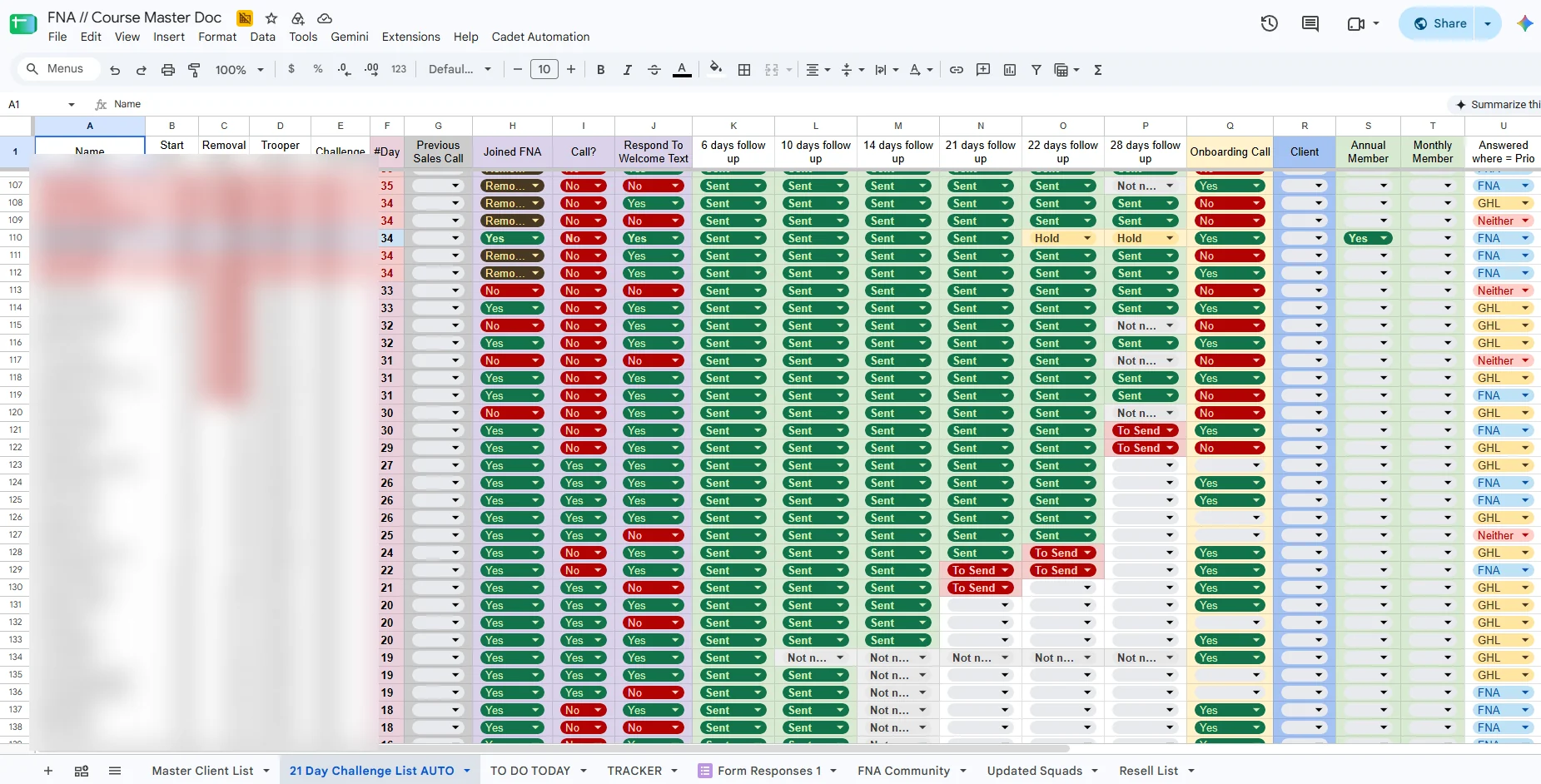This screenshot has height=784, width=1541.
Task: Increase font size plus button
Action: pyautogui.click(x=571, y=70)
